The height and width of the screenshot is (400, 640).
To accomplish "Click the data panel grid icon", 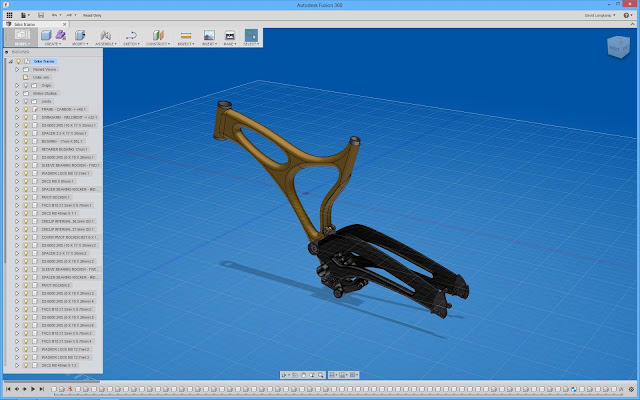I will pos(9,15).
